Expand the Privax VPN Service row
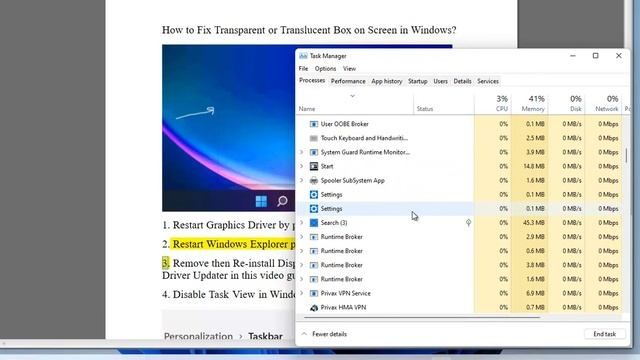640x360 pixels. point(302,293)
